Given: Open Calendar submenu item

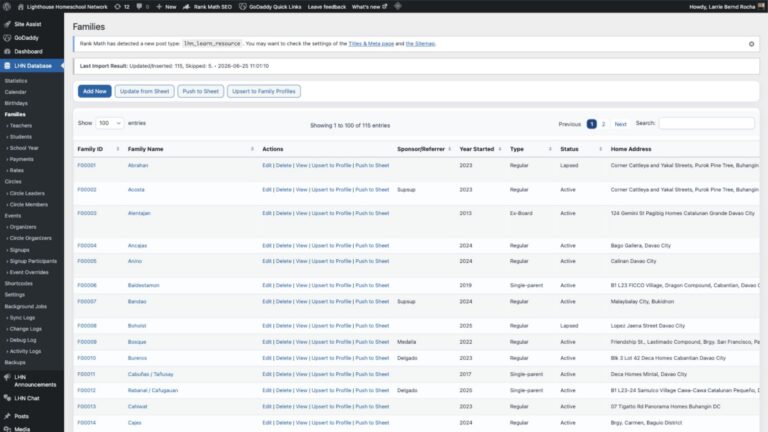Looking at the screenshot, I should click(x=15, y=92).
